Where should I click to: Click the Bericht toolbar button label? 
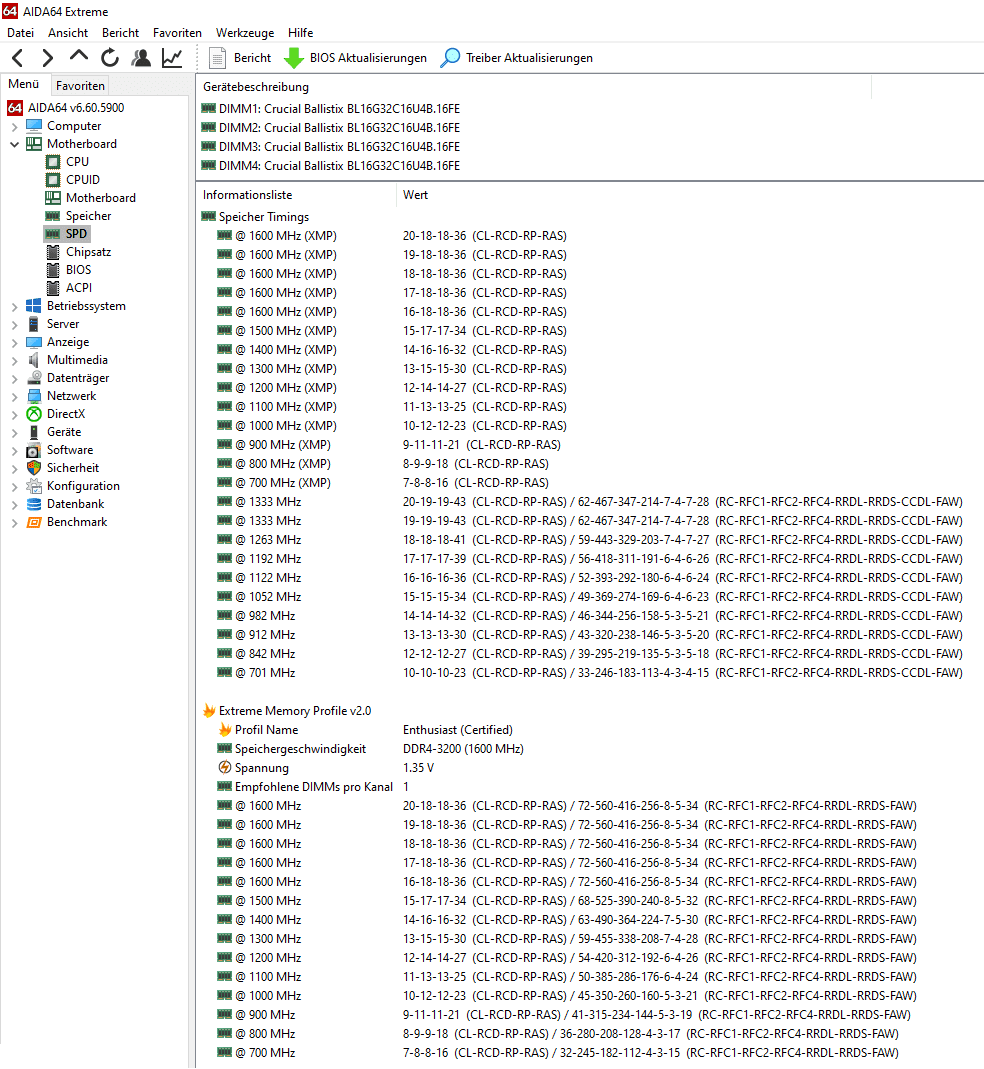click(x=252, y=58)
